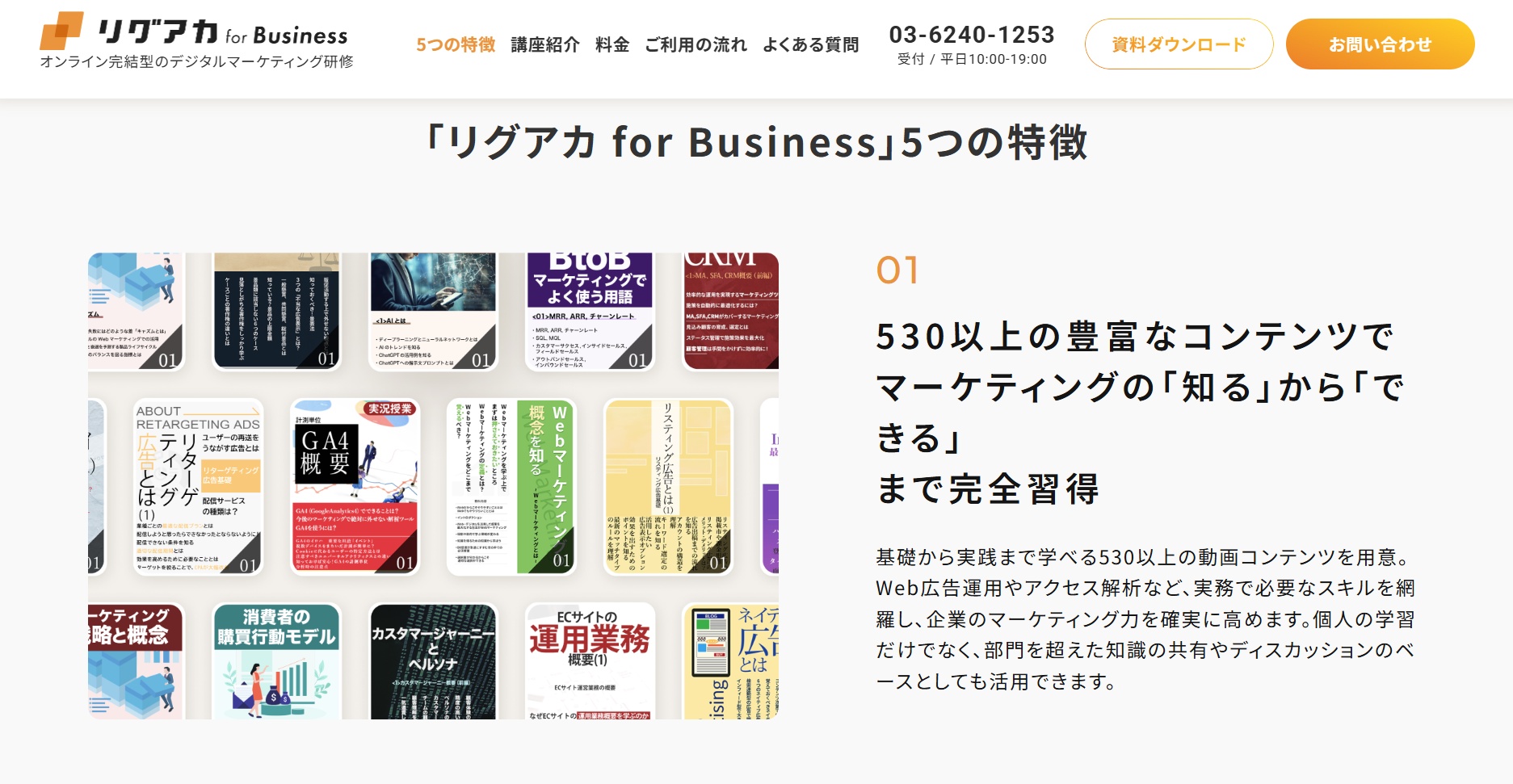
Task: Click the リグアカ for Business logo
Action: pos(196,40)
